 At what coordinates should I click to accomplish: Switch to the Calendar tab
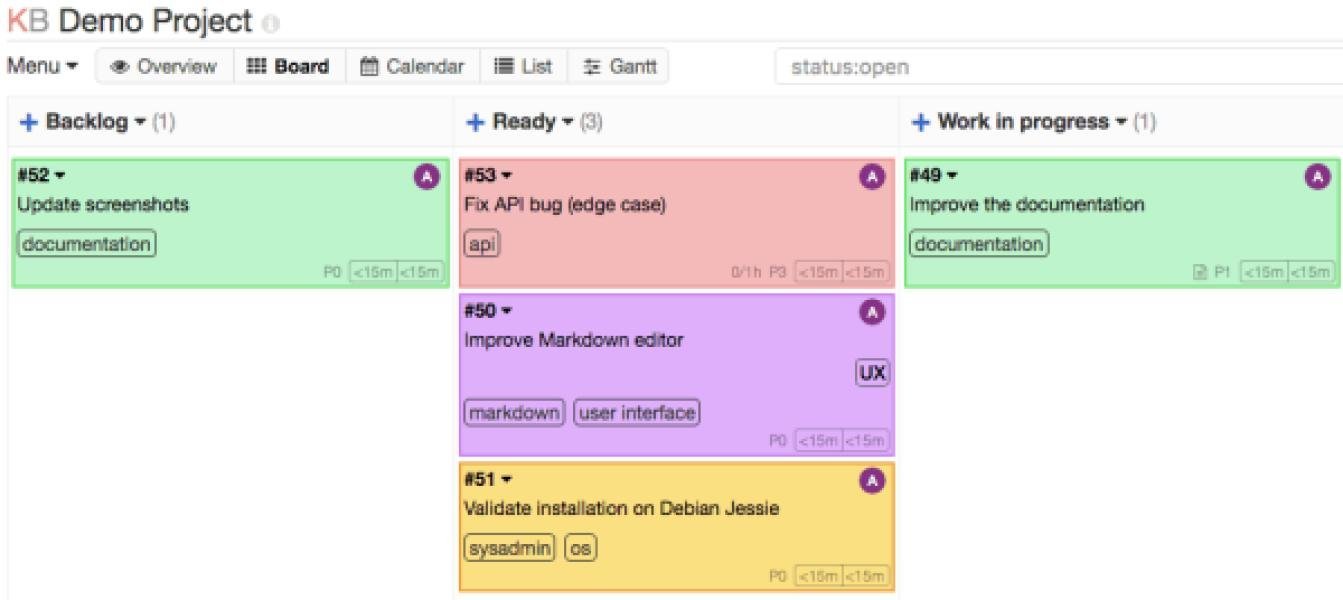click(x=412, y=66)
